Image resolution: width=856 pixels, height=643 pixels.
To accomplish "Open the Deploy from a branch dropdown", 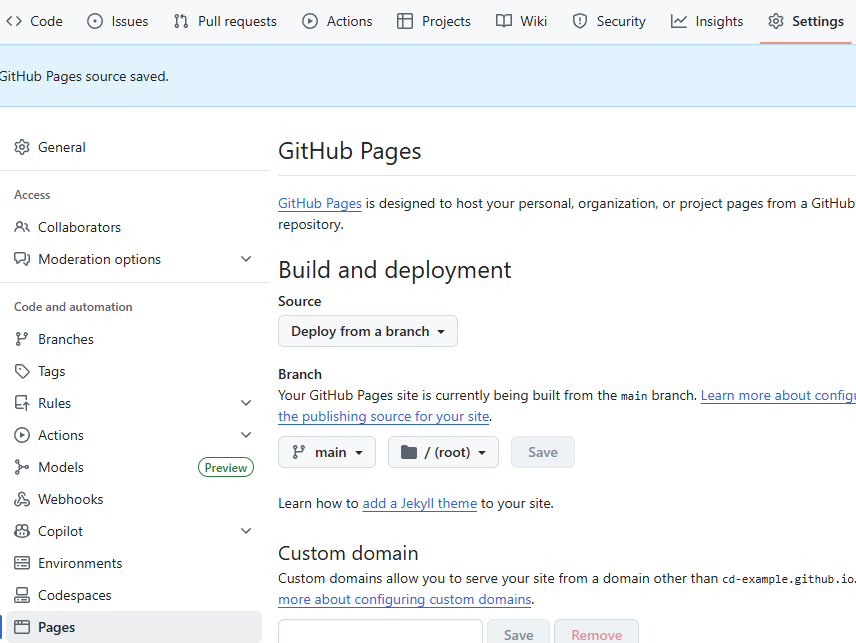I will tap(368, 331).
